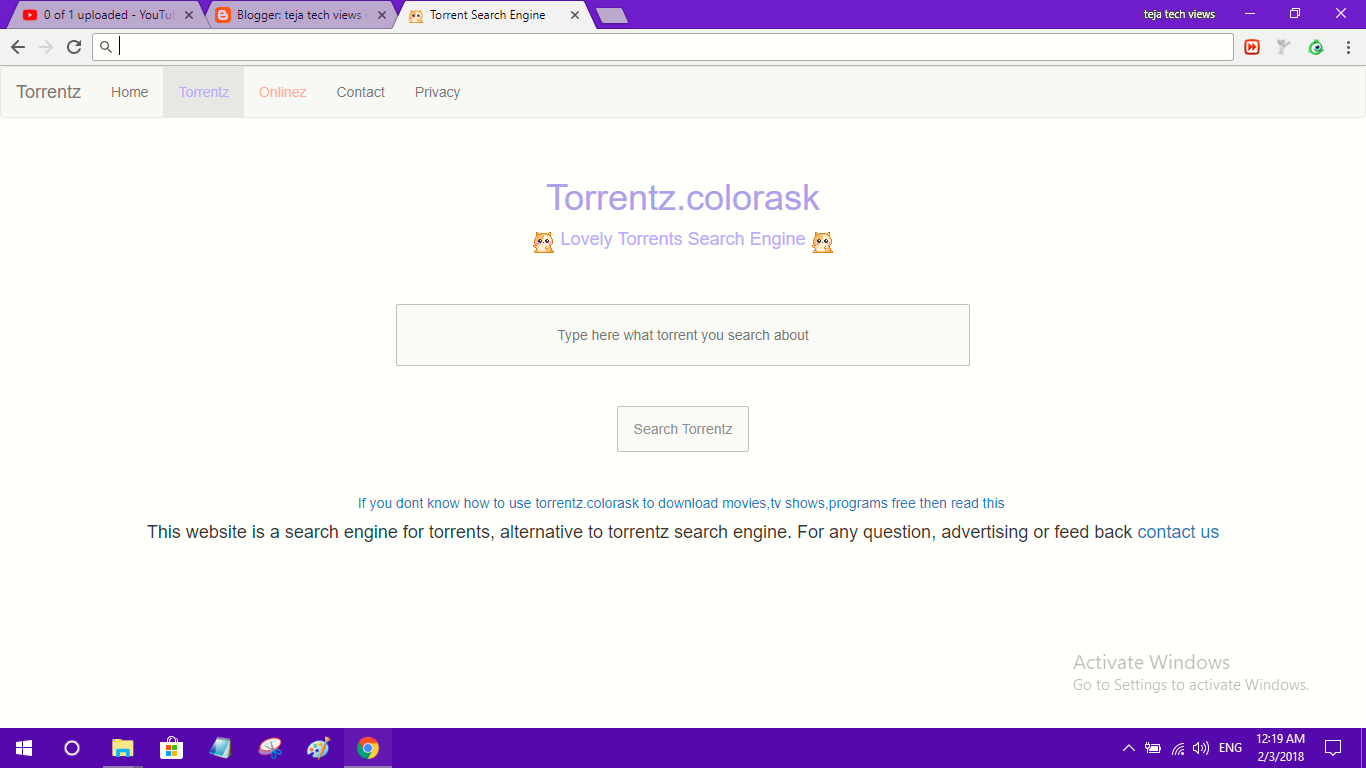Show hidden system tray icons

point(1129,748)
